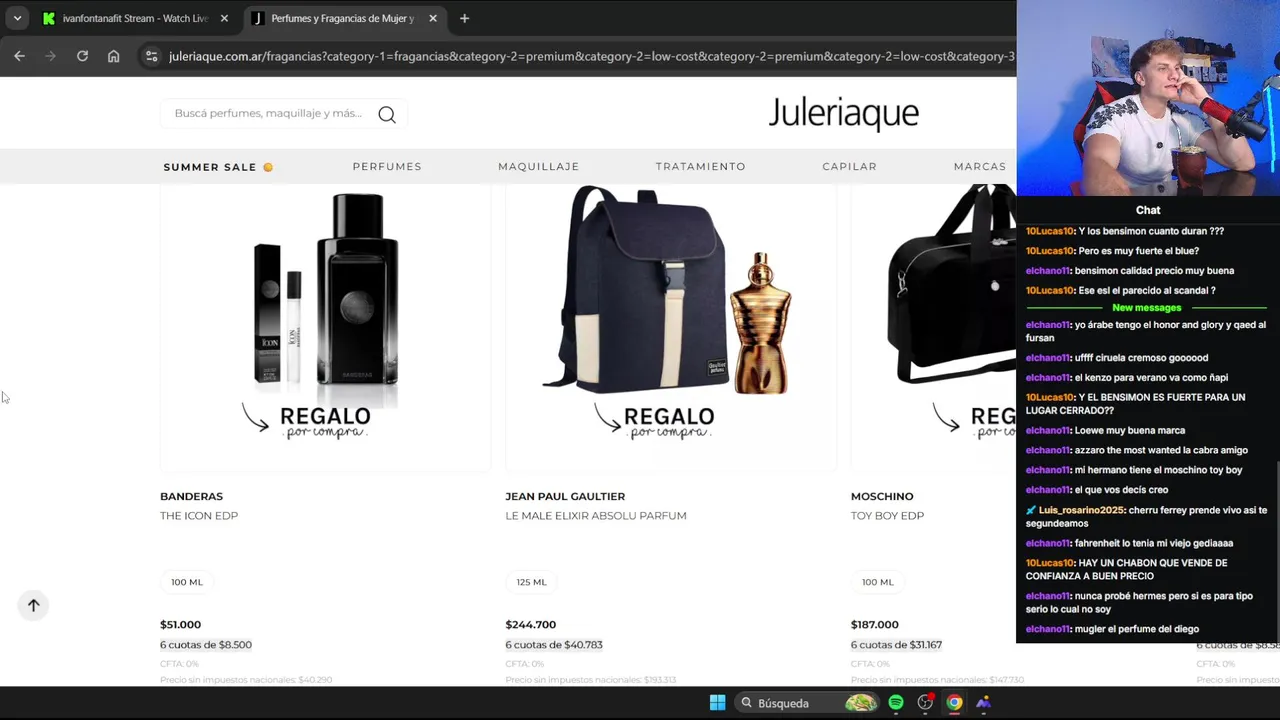Click chat message 'mugler el perfume del diego'
The image size is (1280, 720).
point(1137,629)
